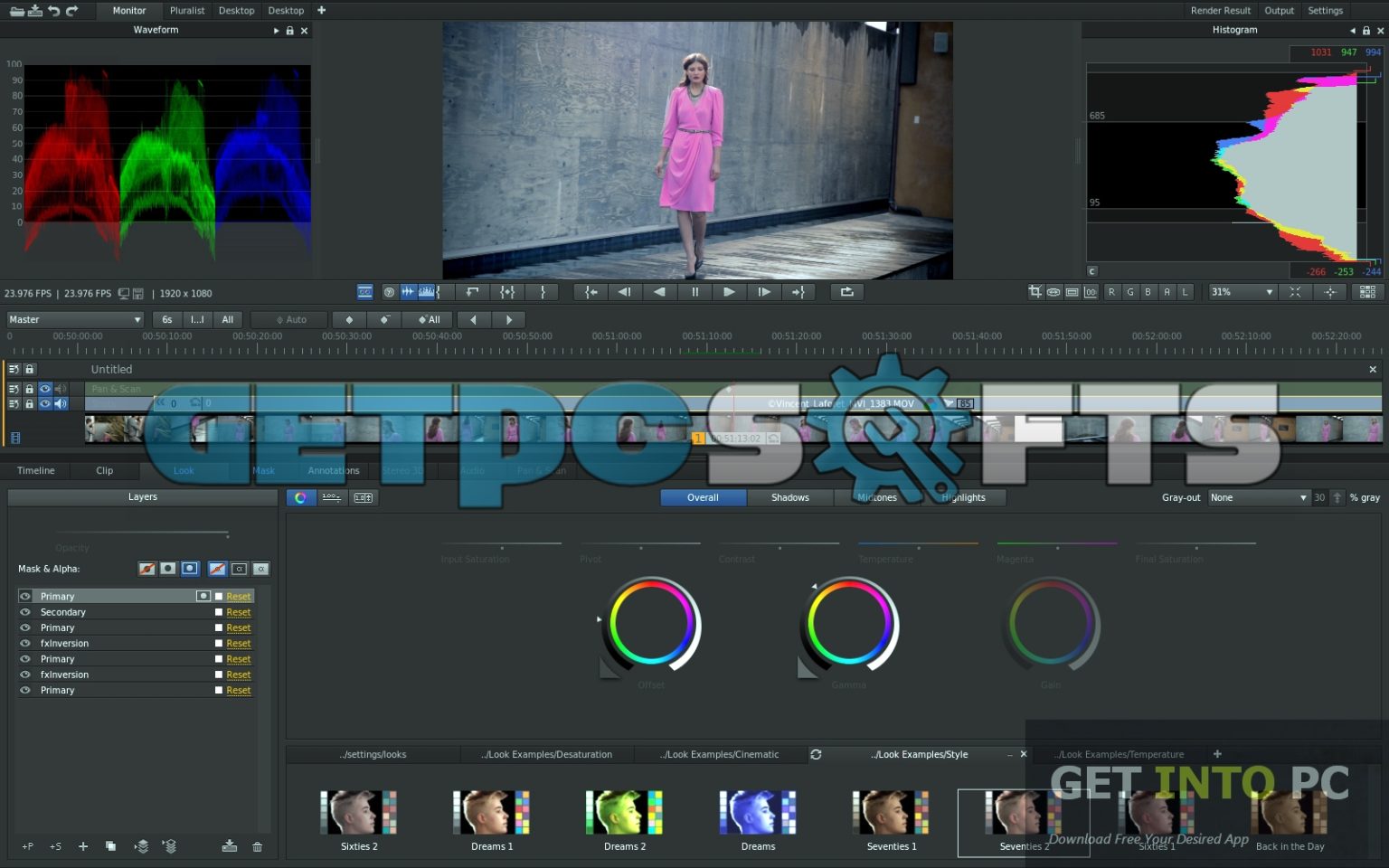
Task: Click the fit-to-view arrows icon
Action: [x=1295, y=292]
